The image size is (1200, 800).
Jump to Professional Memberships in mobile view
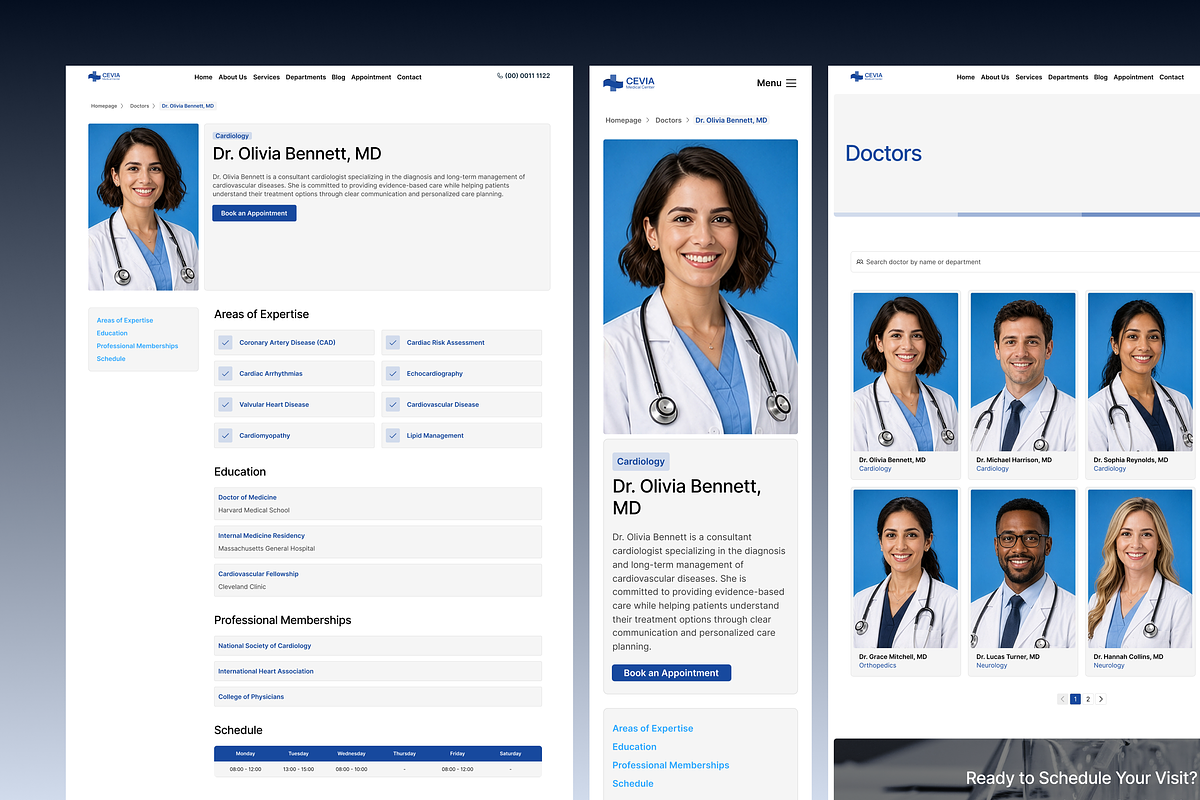coord(671,765)
